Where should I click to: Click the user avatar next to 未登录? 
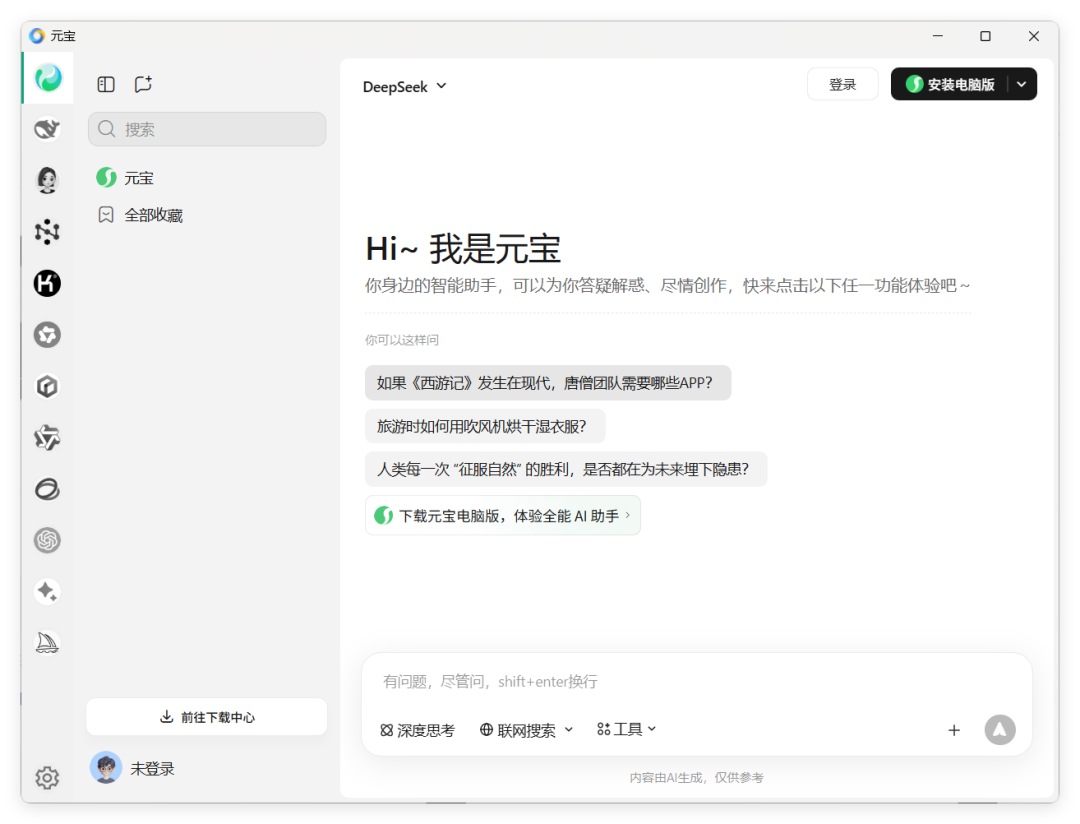106,768
